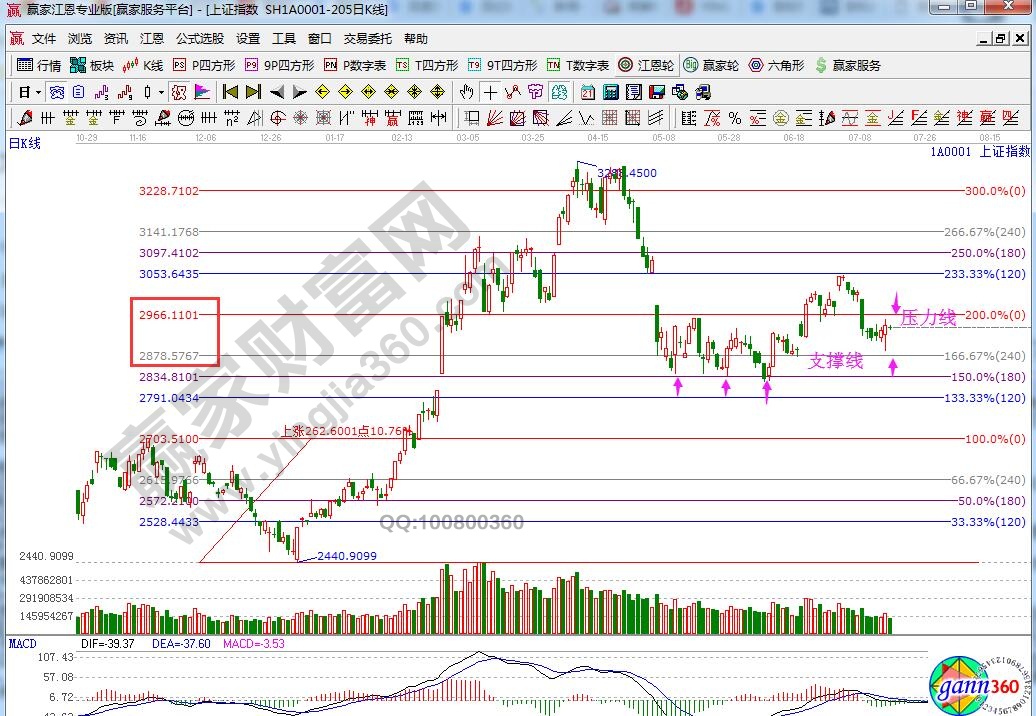The image size is (1036, 716).
Task: Open the 交易委托 menu
Action: (x=368, y=39)
